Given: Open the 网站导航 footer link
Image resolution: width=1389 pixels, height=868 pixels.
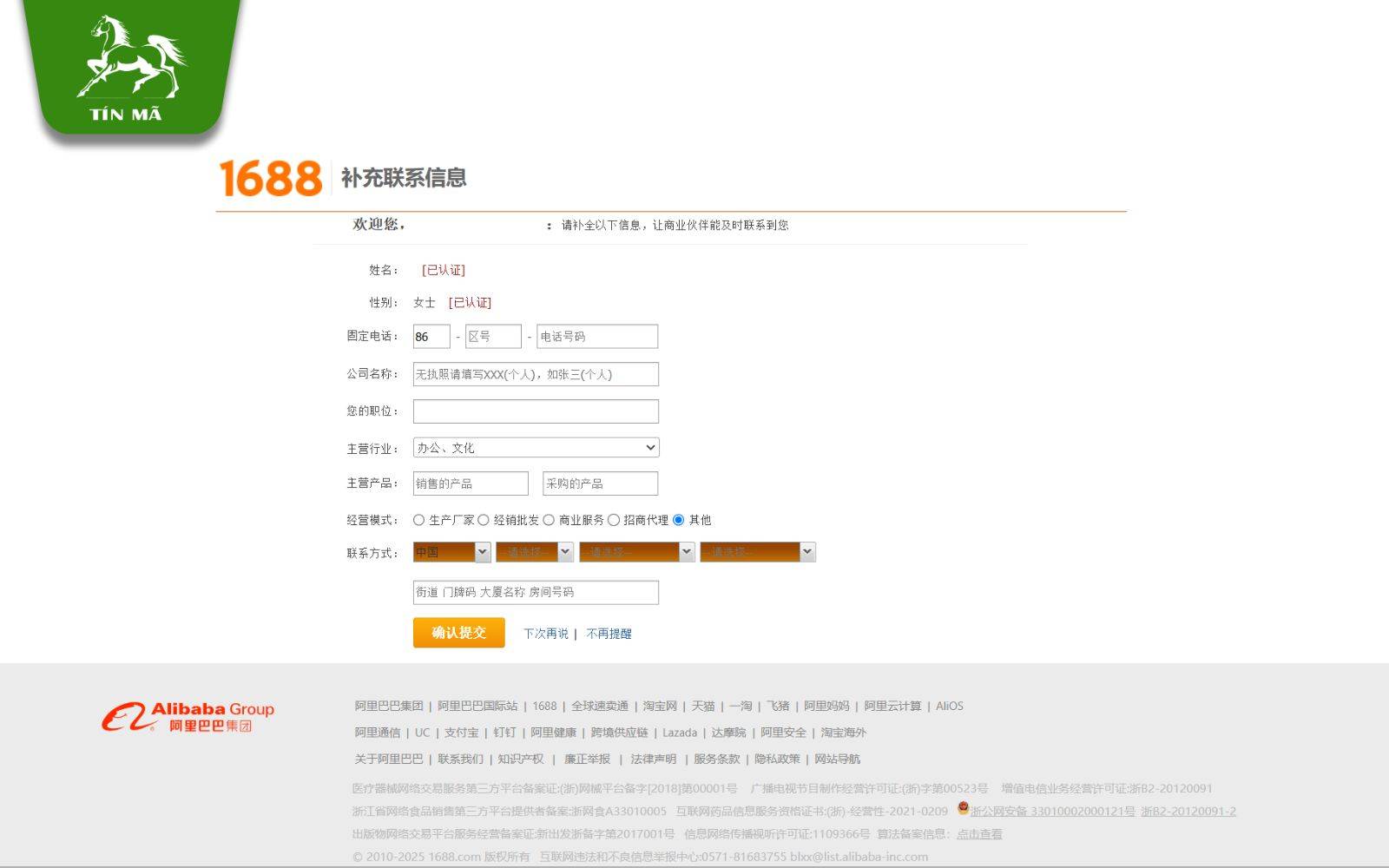Looking at the screenshot, I should tap(837, 759).
